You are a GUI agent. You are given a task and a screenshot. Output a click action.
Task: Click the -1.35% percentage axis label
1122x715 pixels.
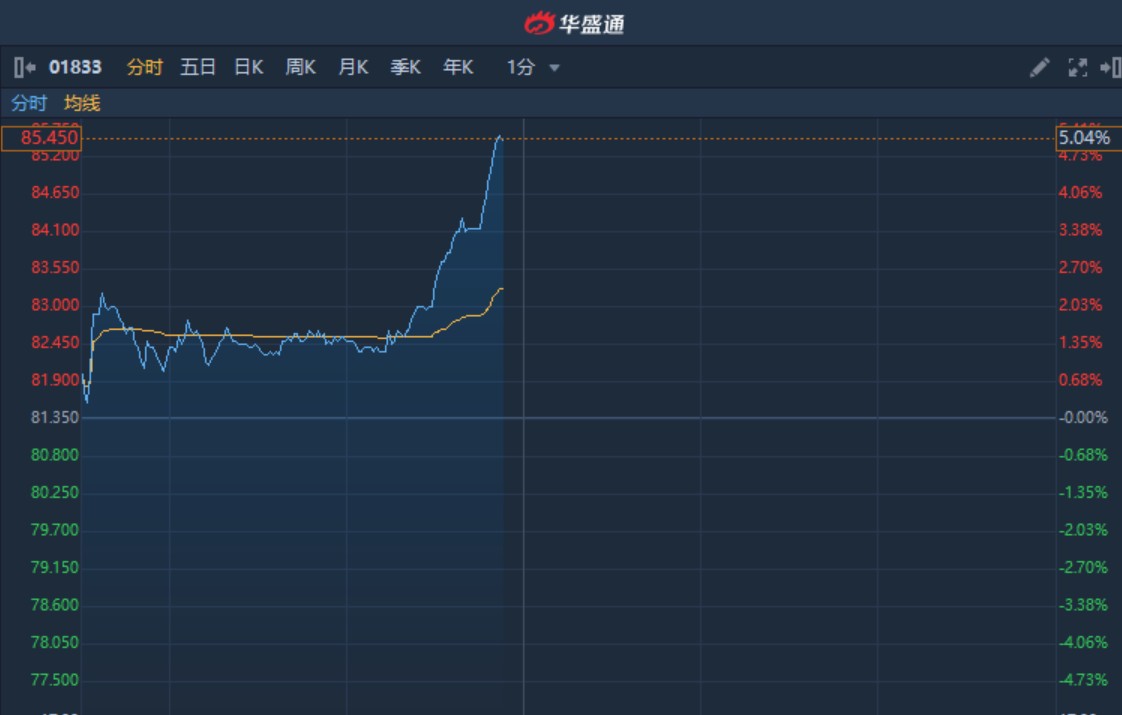pos(1083,492)
